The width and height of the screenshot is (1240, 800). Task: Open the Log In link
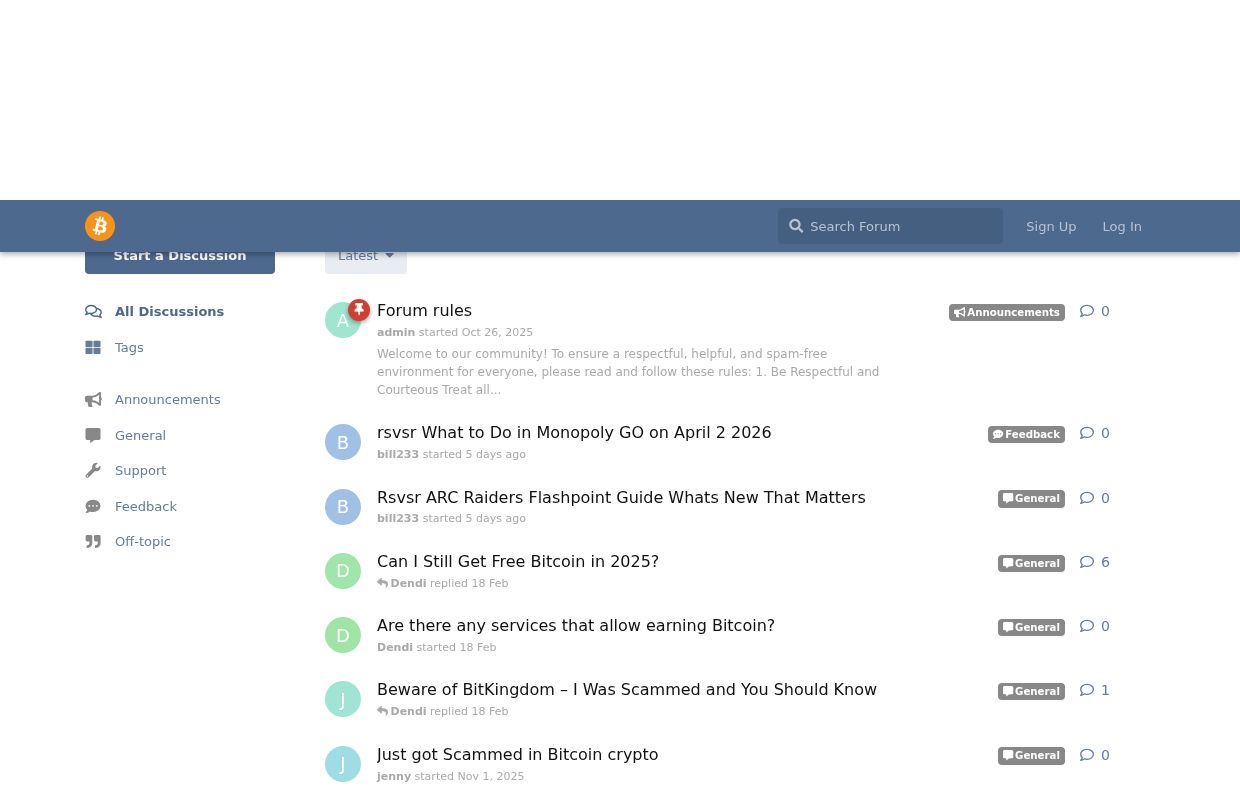click(x=1122, y=226)
